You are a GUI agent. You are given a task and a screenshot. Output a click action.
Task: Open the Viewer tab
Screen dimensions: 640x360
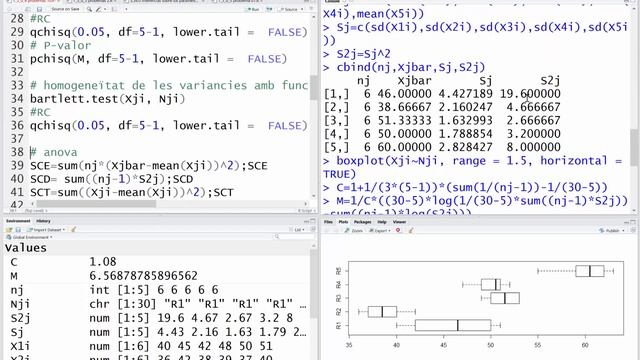(399, 222)
